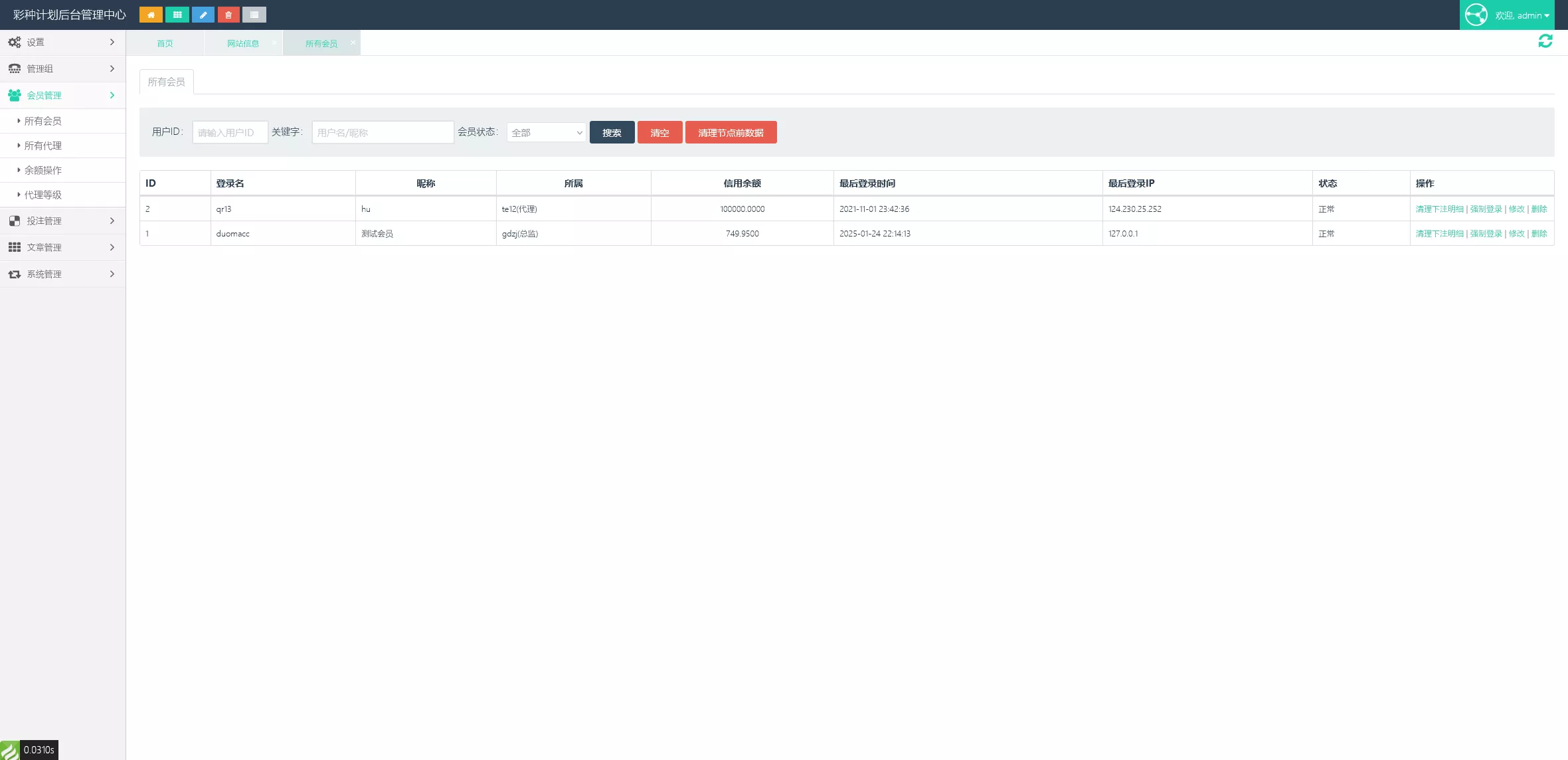Click the blue pencil edit icon
Screen dimensions: 1568x760
(203, 15)
